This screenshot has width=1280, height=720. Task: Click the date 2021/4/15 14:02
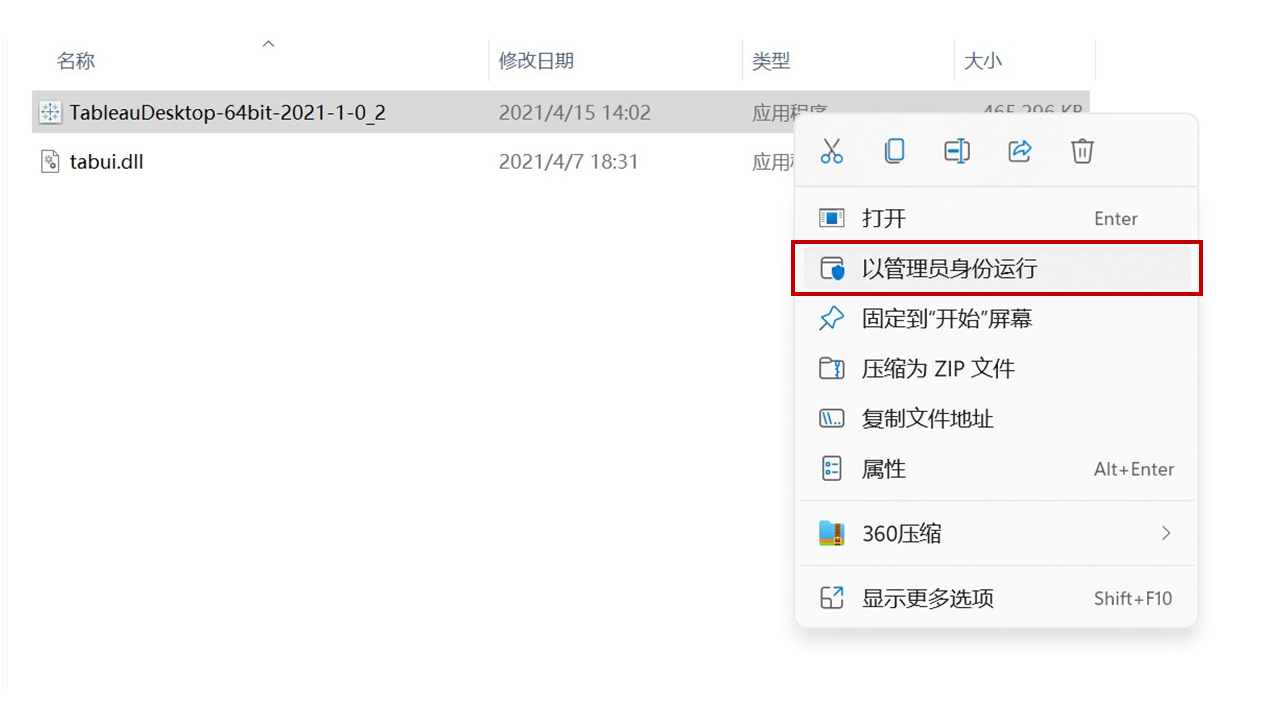click(574, 112)
